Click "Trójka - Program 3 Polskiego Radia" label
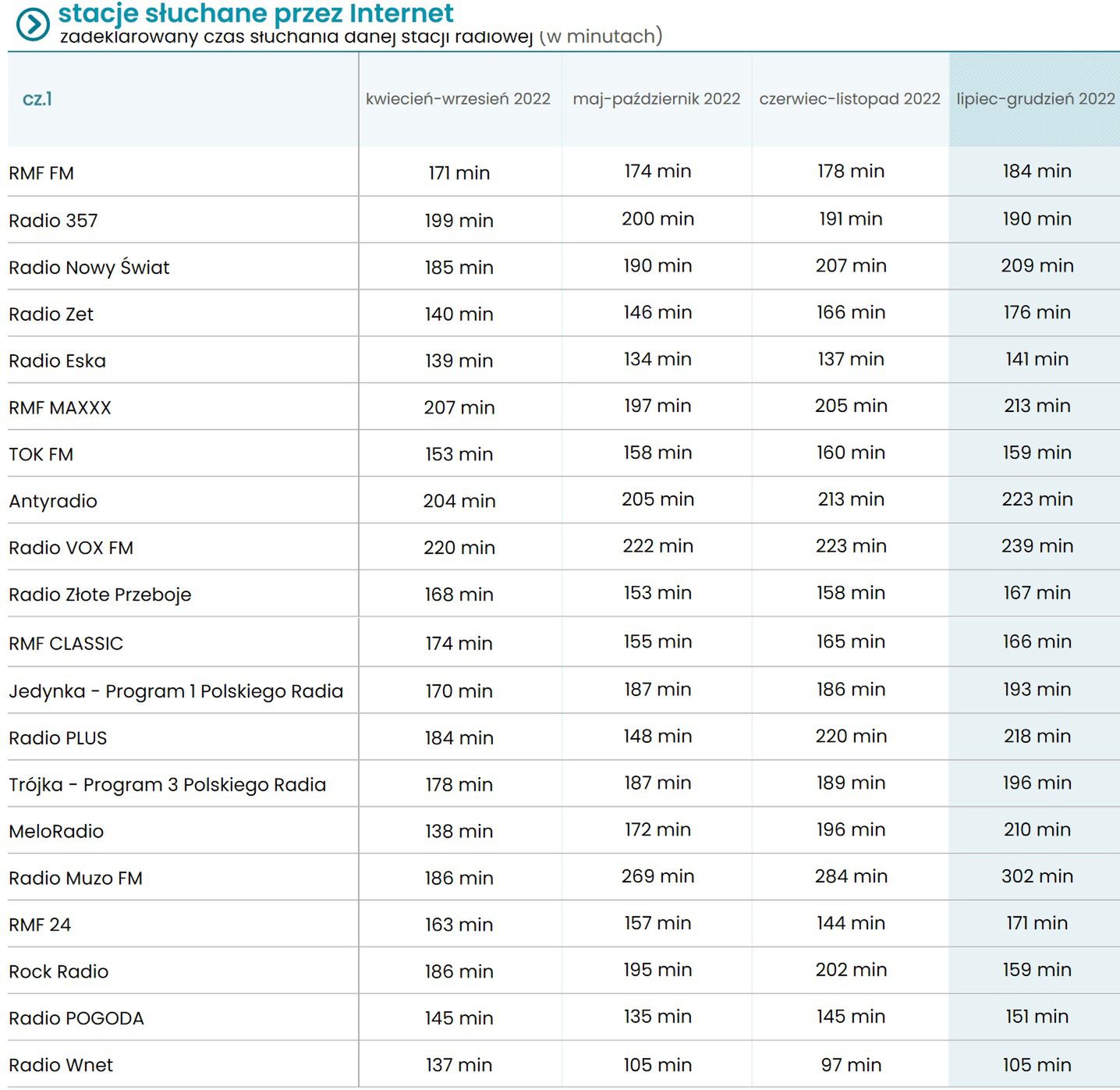The image size is (1120, 1090). pos(167,785)
